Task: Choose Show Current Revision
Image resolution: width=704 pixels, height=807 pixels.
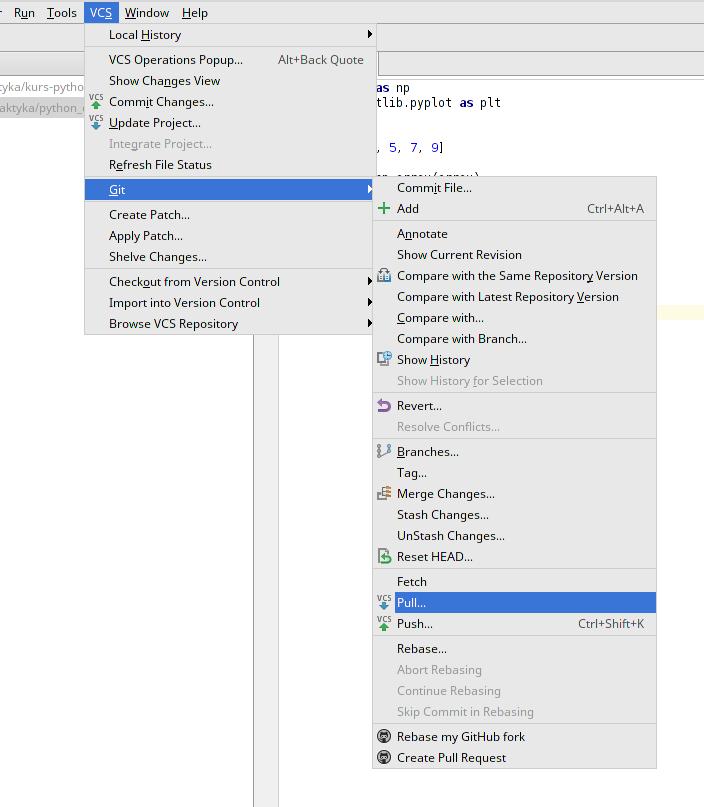Action: 514,255
